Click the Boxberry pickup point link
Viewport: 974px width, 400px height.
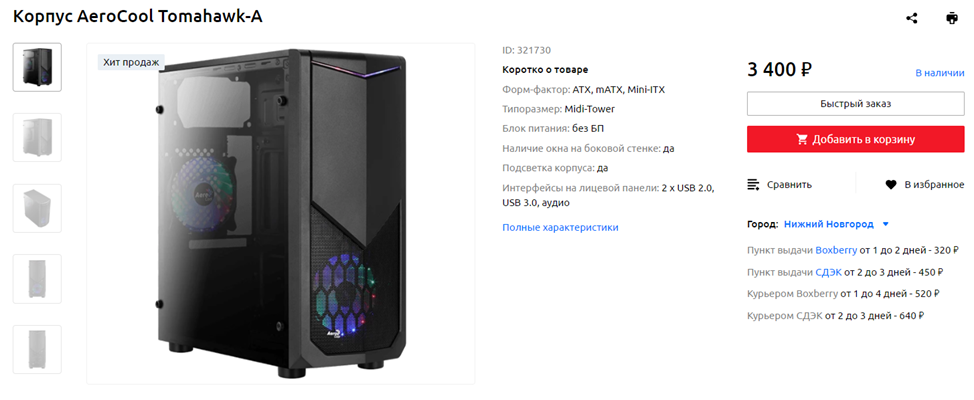click(836, 250)
